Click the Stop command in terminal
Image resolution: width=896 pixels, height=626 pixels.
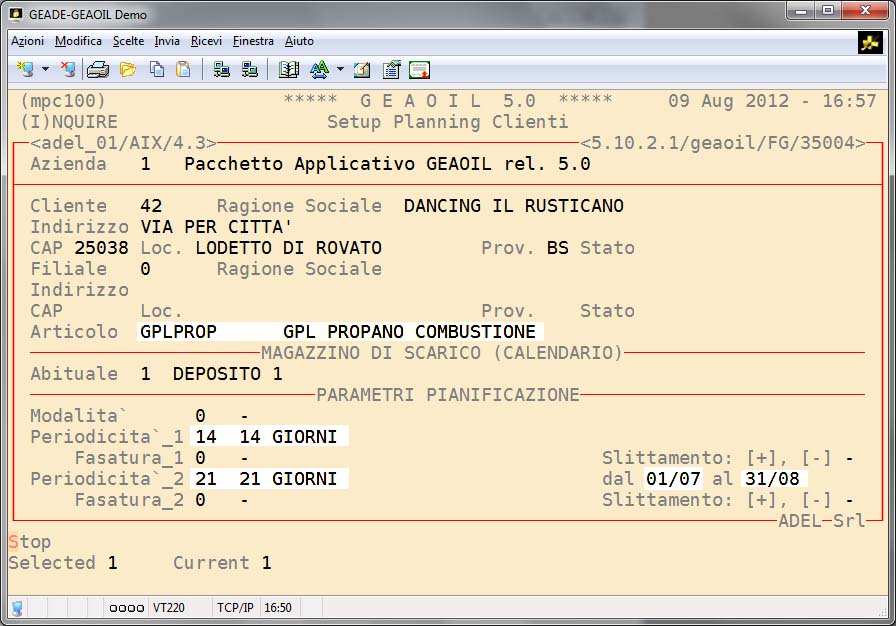coord(29,542)
